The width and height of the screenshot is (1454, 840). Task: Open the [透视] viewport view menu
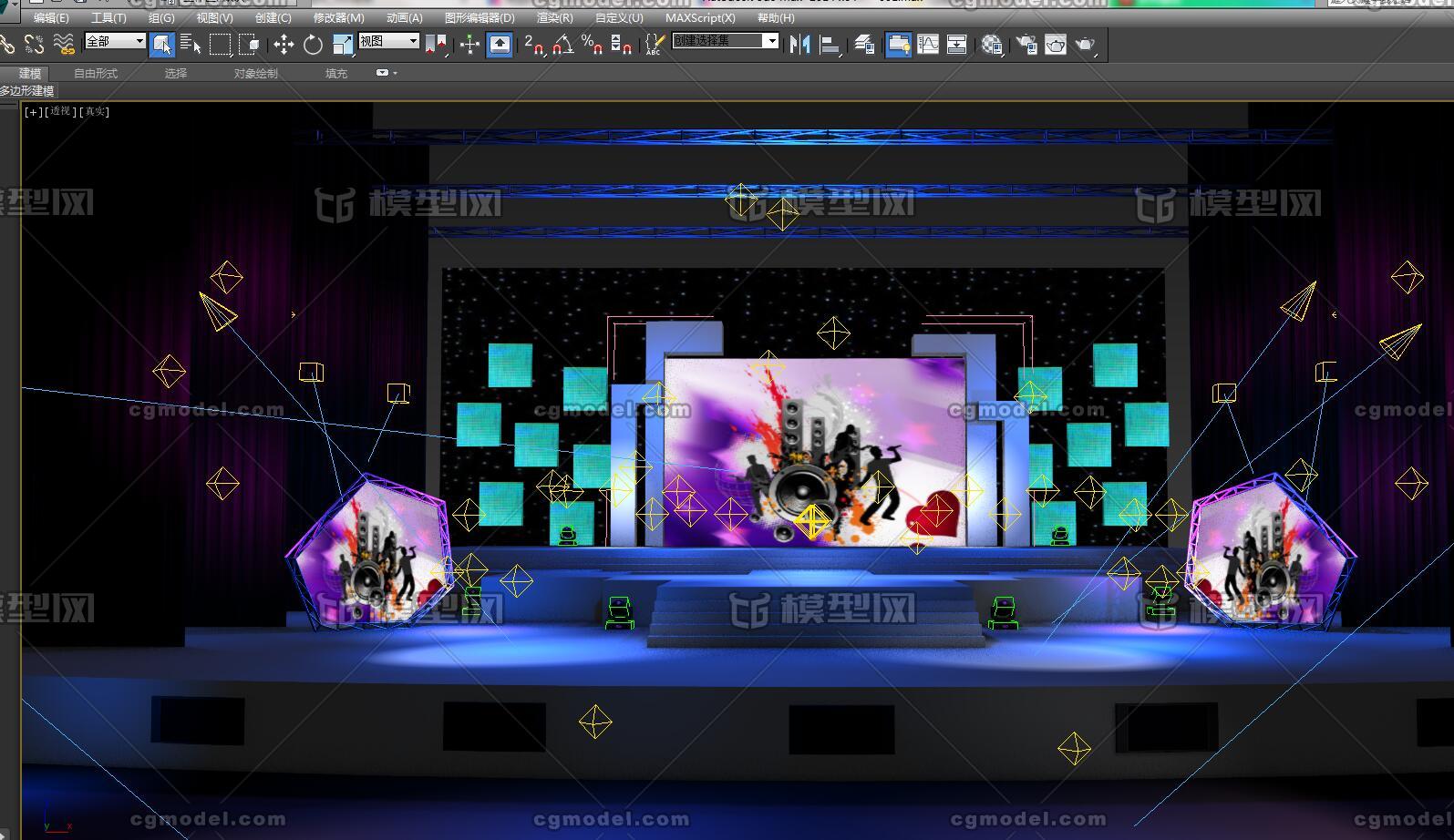[60, 111]
